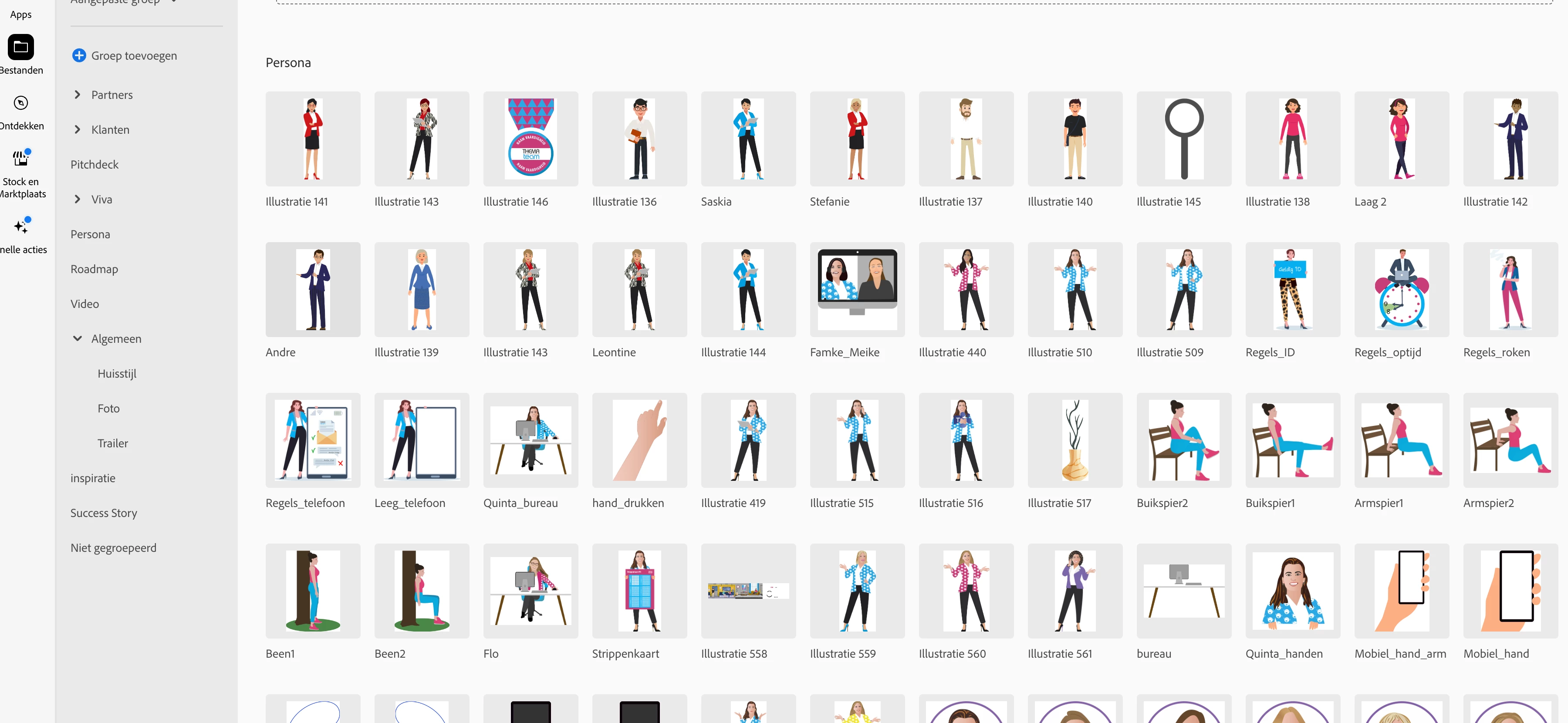Open the Success Story group

104,513
